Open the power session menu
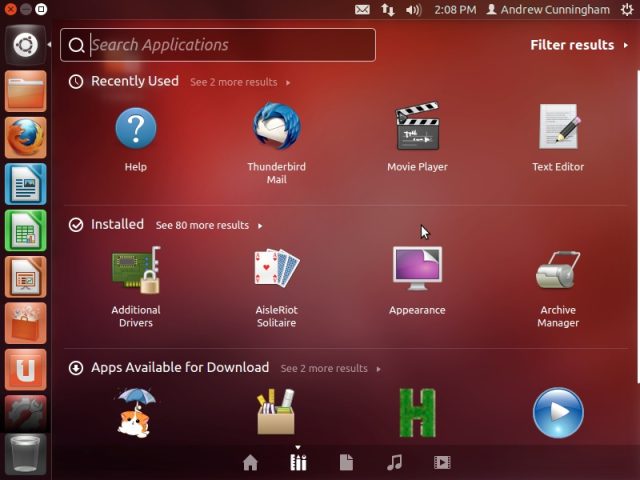 point(627,9)
